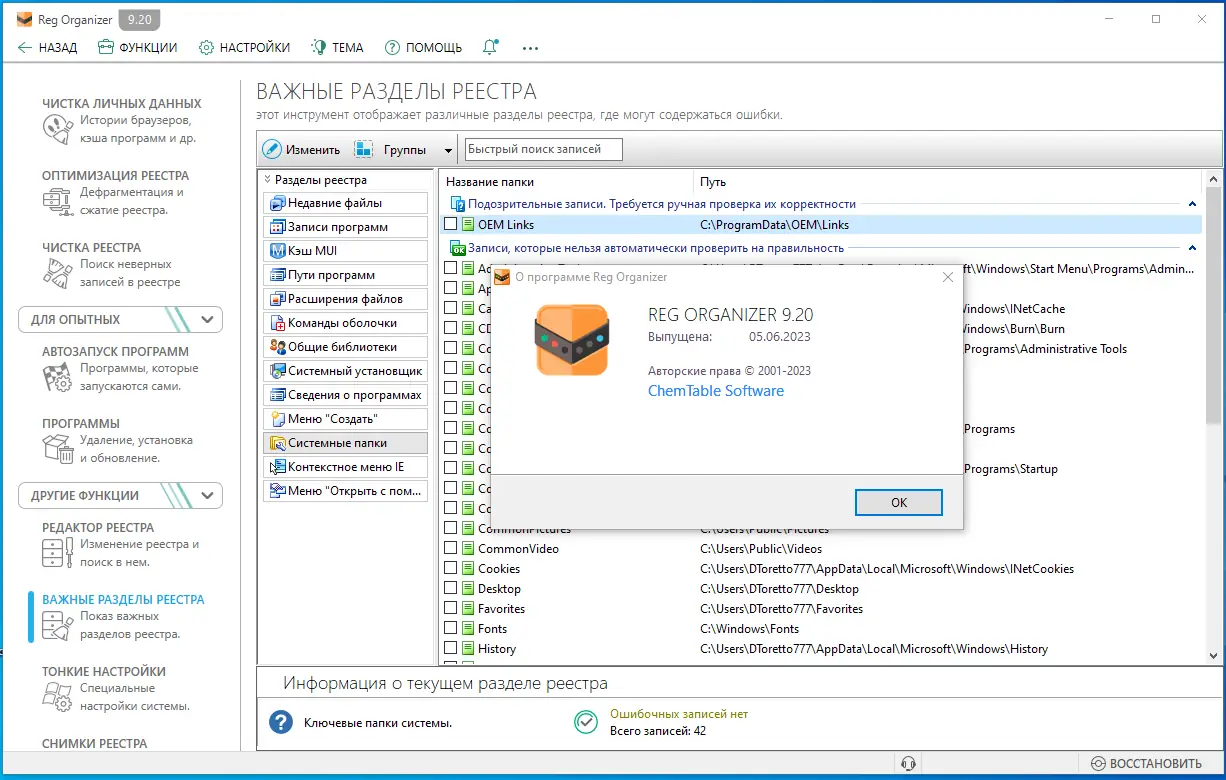Click the ВОССТАНОВИТЬ button
Viewport: 1226px width, 780px height.
click(x=1146, y=763)
